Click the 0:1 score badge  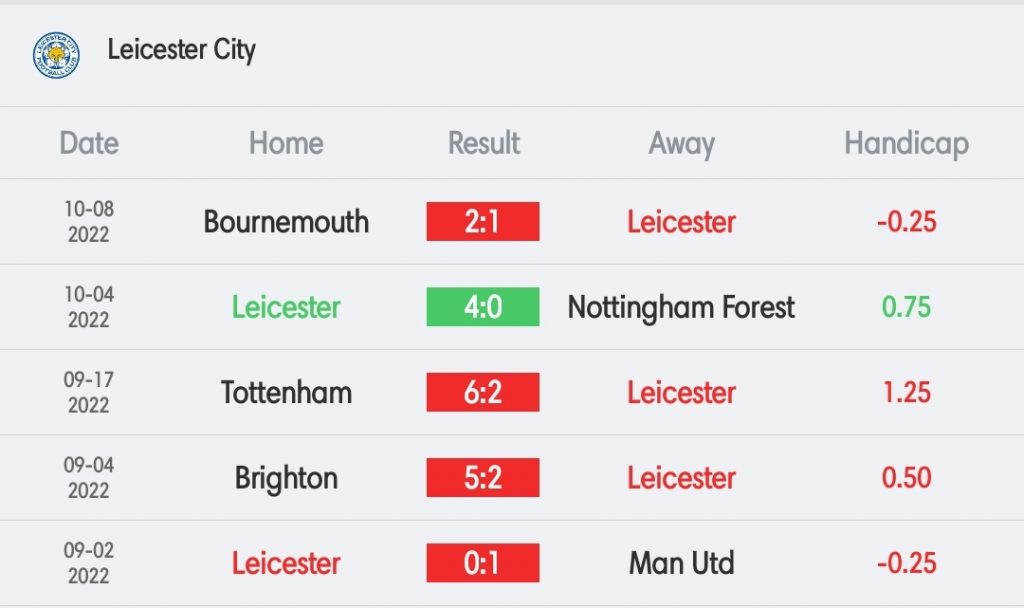483,563
